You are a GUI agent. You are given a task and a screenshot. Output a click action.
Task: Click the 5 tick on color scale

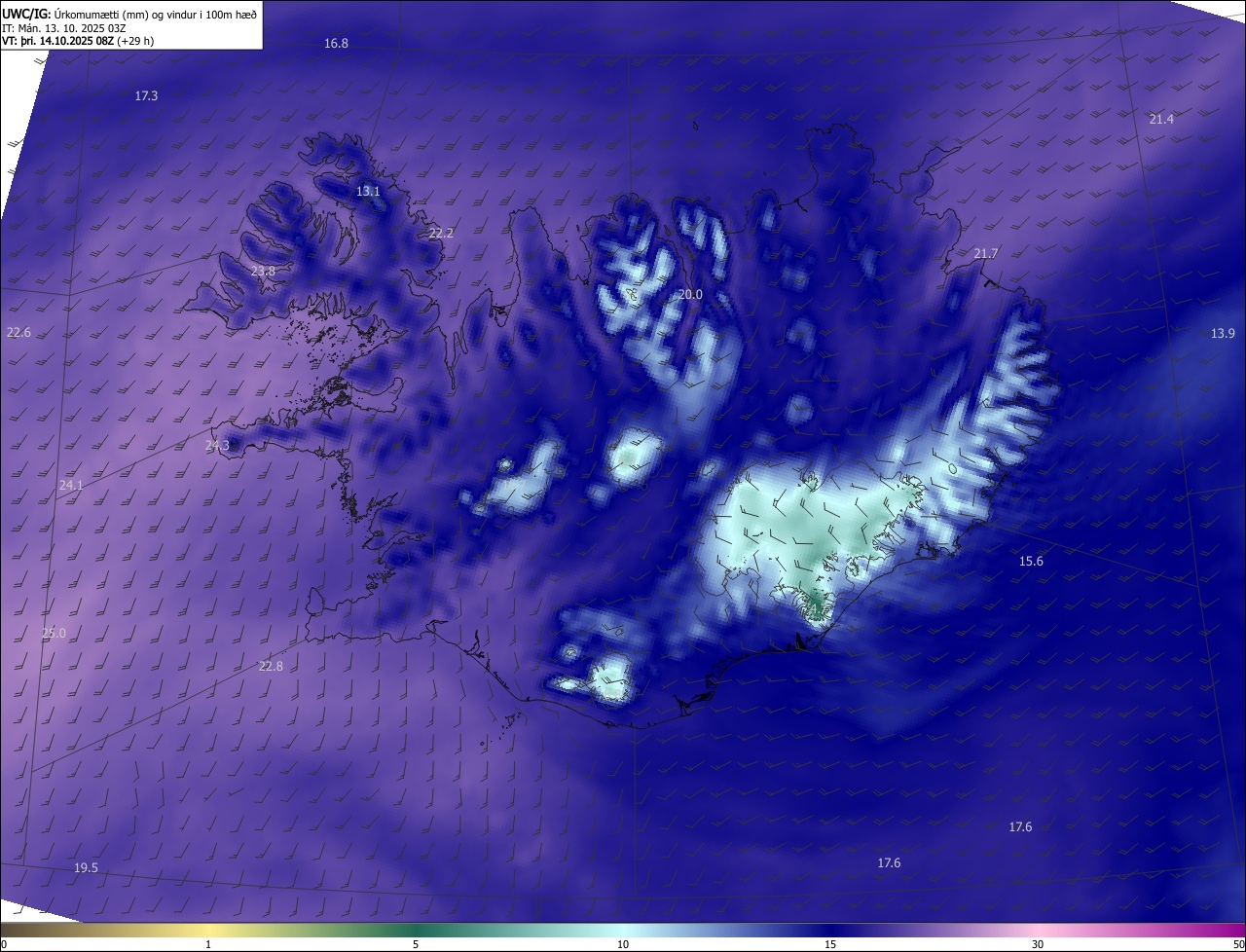pos(416,945)
